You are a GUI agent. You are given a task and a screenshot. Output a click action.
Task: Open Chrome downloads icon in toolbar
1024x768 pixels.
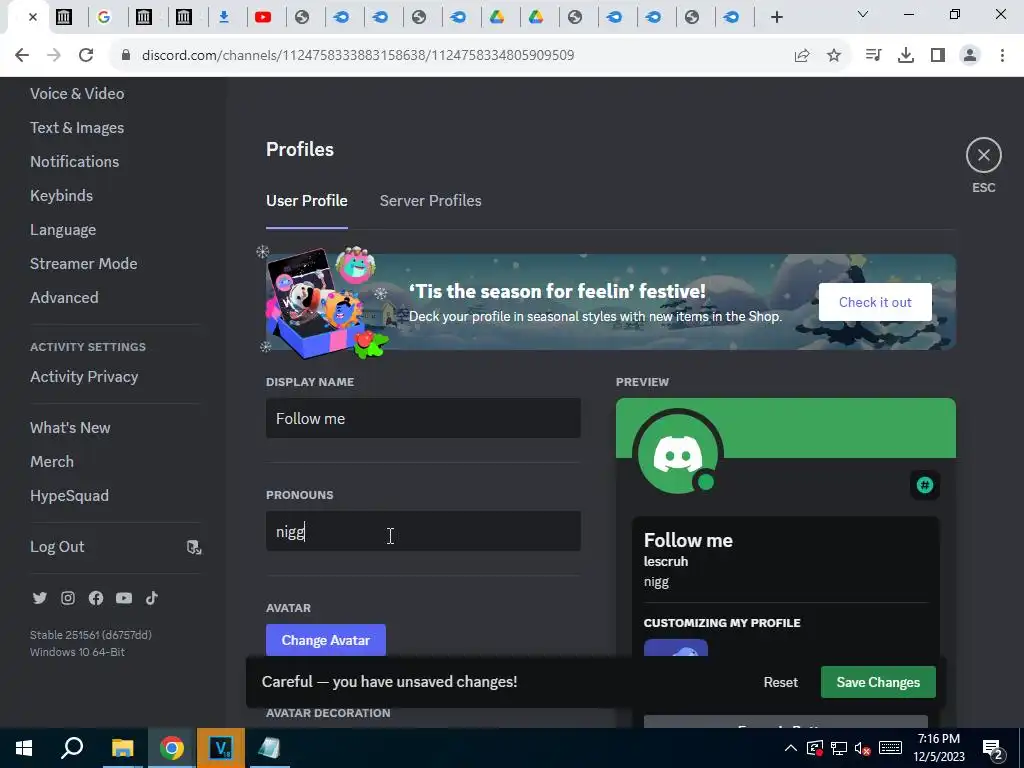pos(906,55)
